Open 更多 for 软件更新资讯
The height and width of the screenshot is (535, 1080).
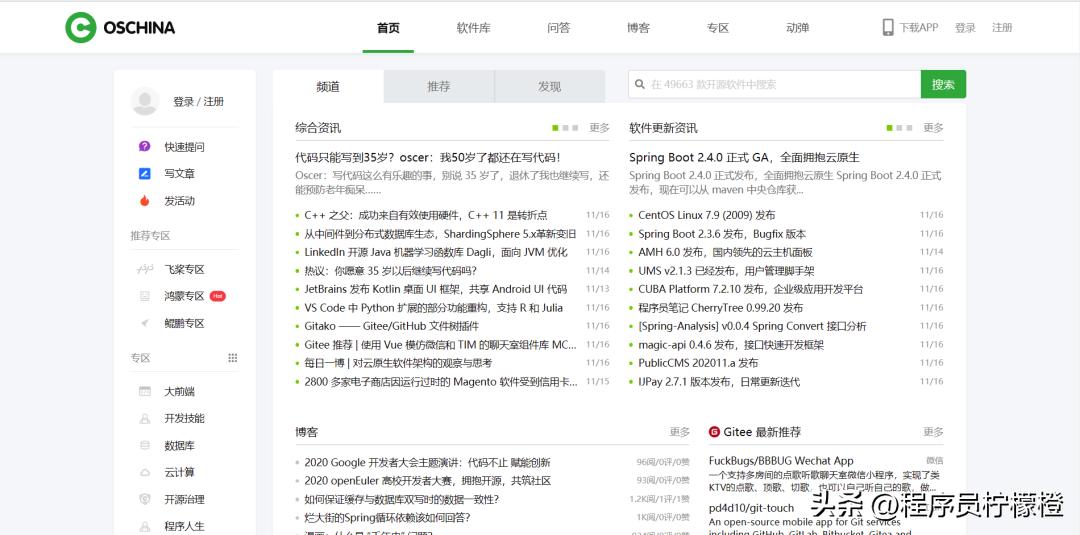click(x=933, y=127)
